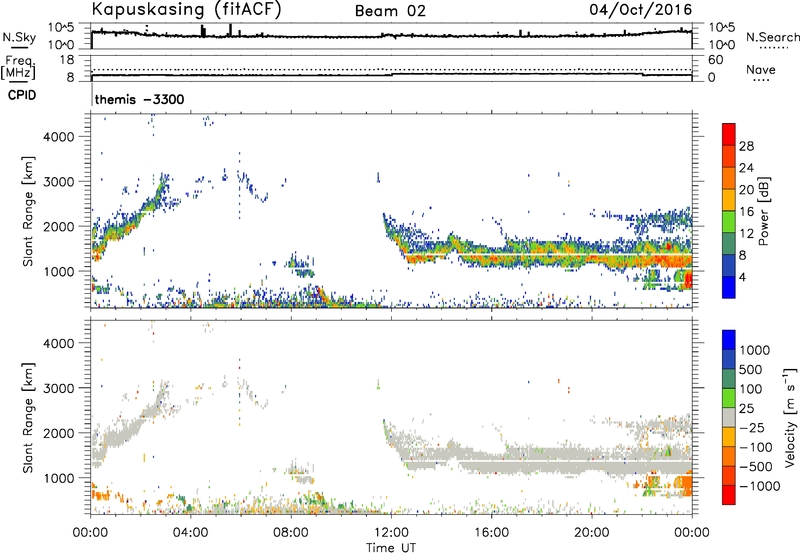Click the '18' frequency axis tick

pyautogui.click(x=67, y=60)
